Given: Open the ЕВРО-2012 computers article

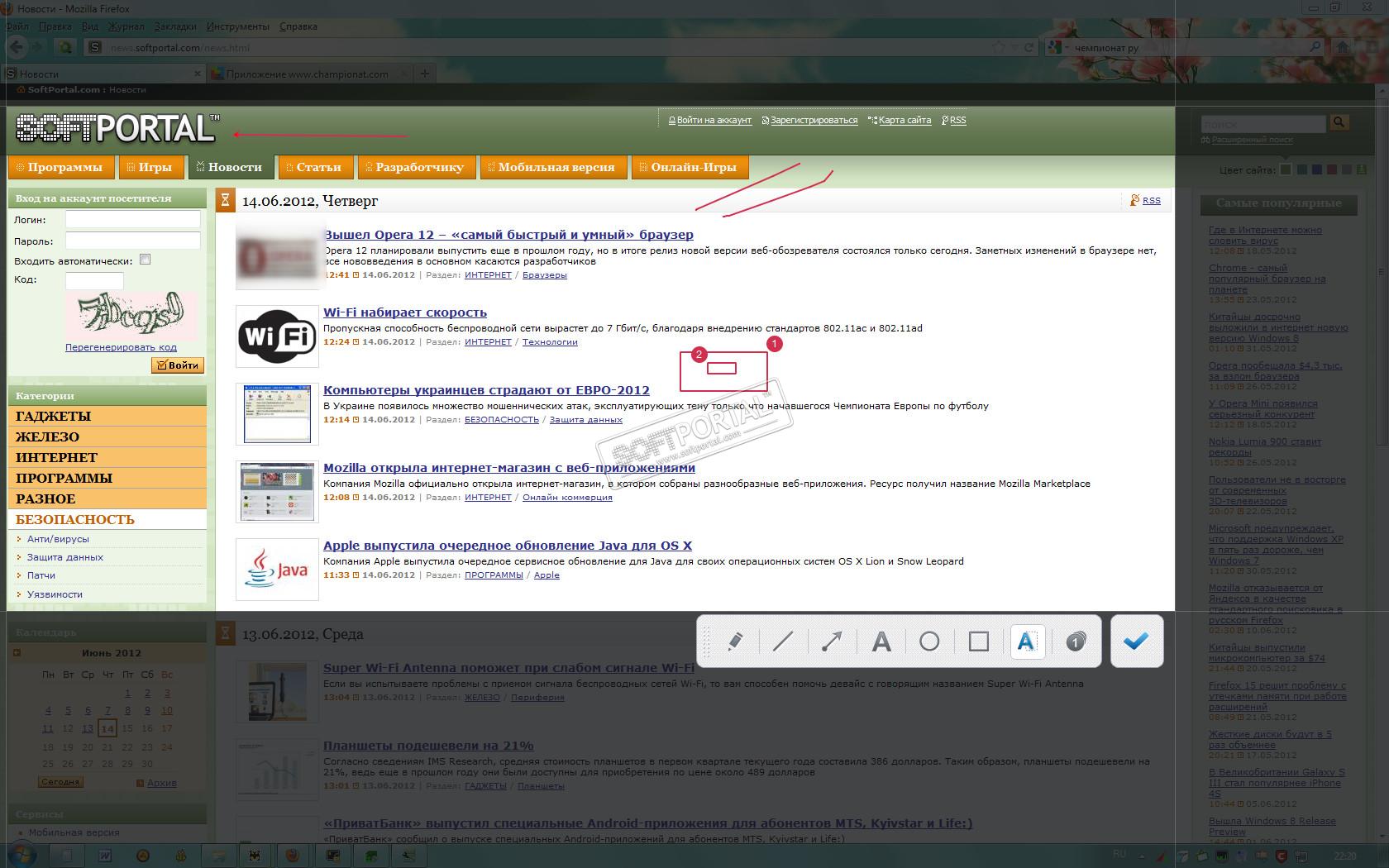Looking at the screenshot, I should 486,390.
